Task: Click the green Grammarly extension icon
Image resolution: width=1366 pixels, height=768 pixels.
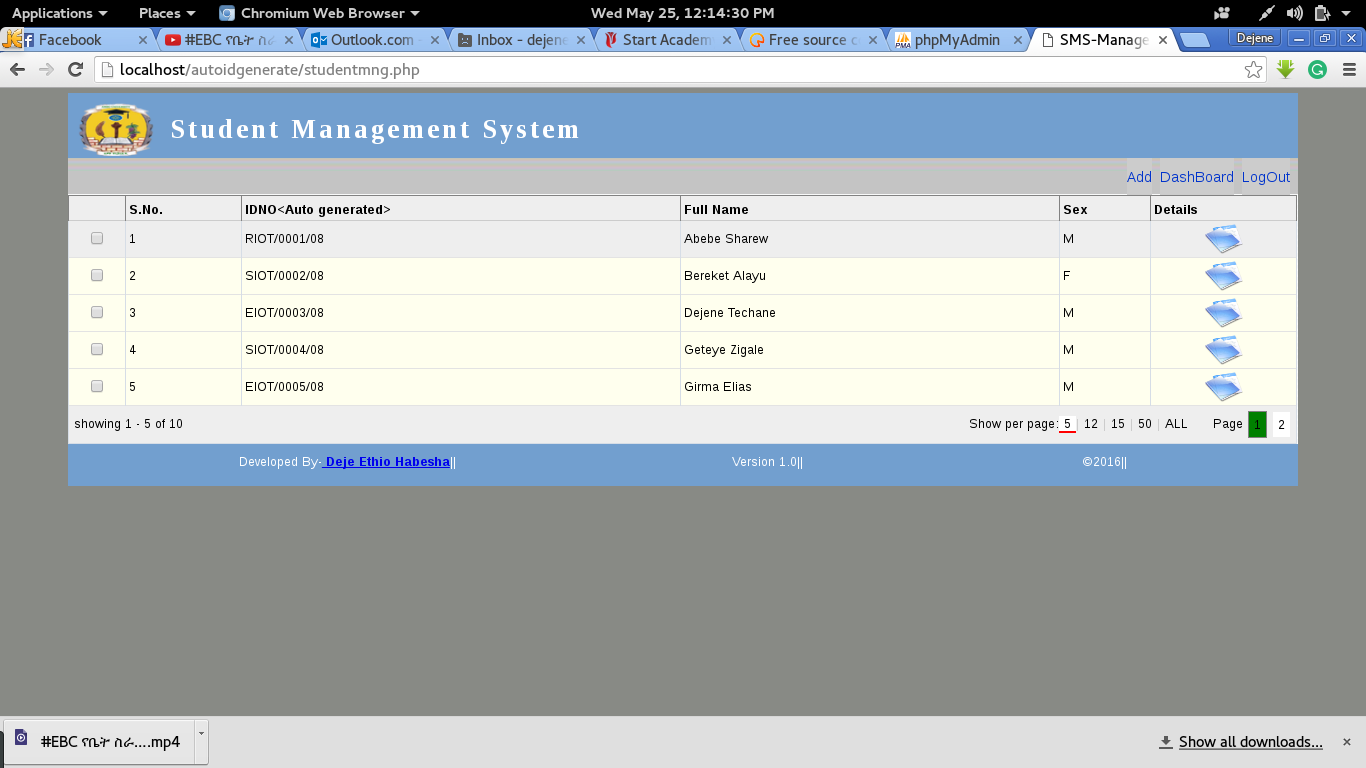Action: click(x=1317, y=70)
